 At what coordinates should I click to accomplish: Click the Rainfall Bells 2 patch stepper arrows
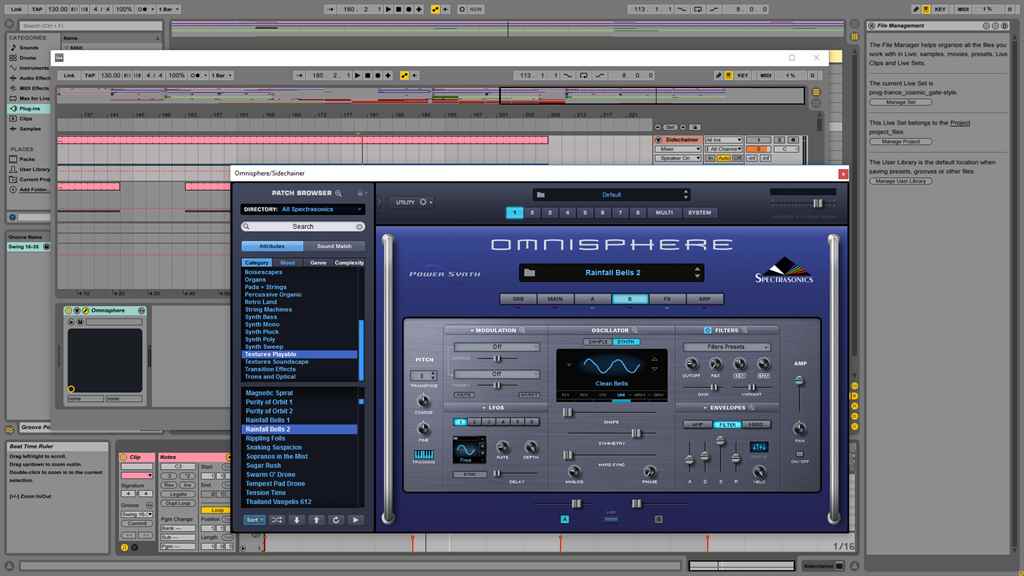click(697, 272)
